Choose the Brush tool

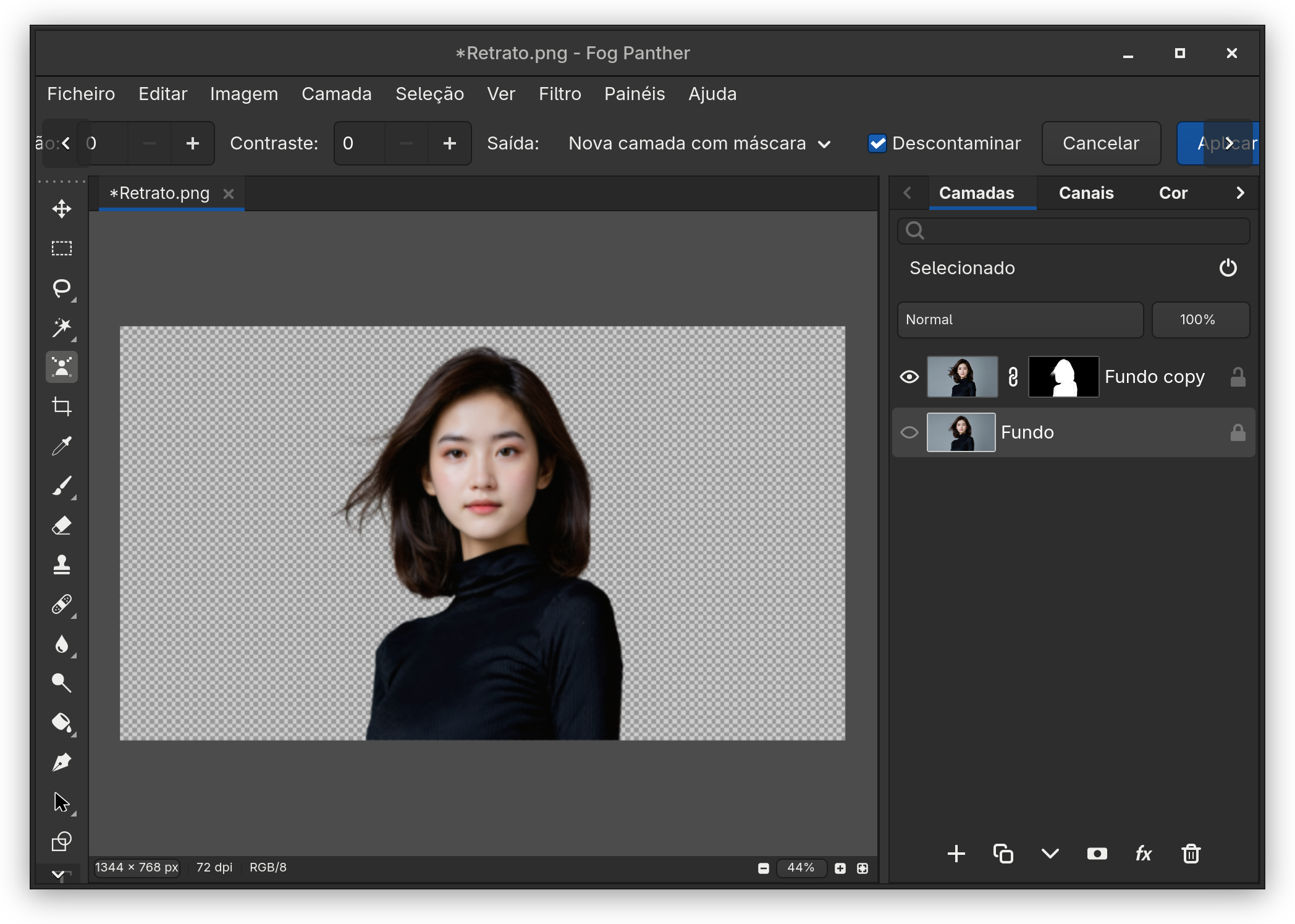click(62, 485)
